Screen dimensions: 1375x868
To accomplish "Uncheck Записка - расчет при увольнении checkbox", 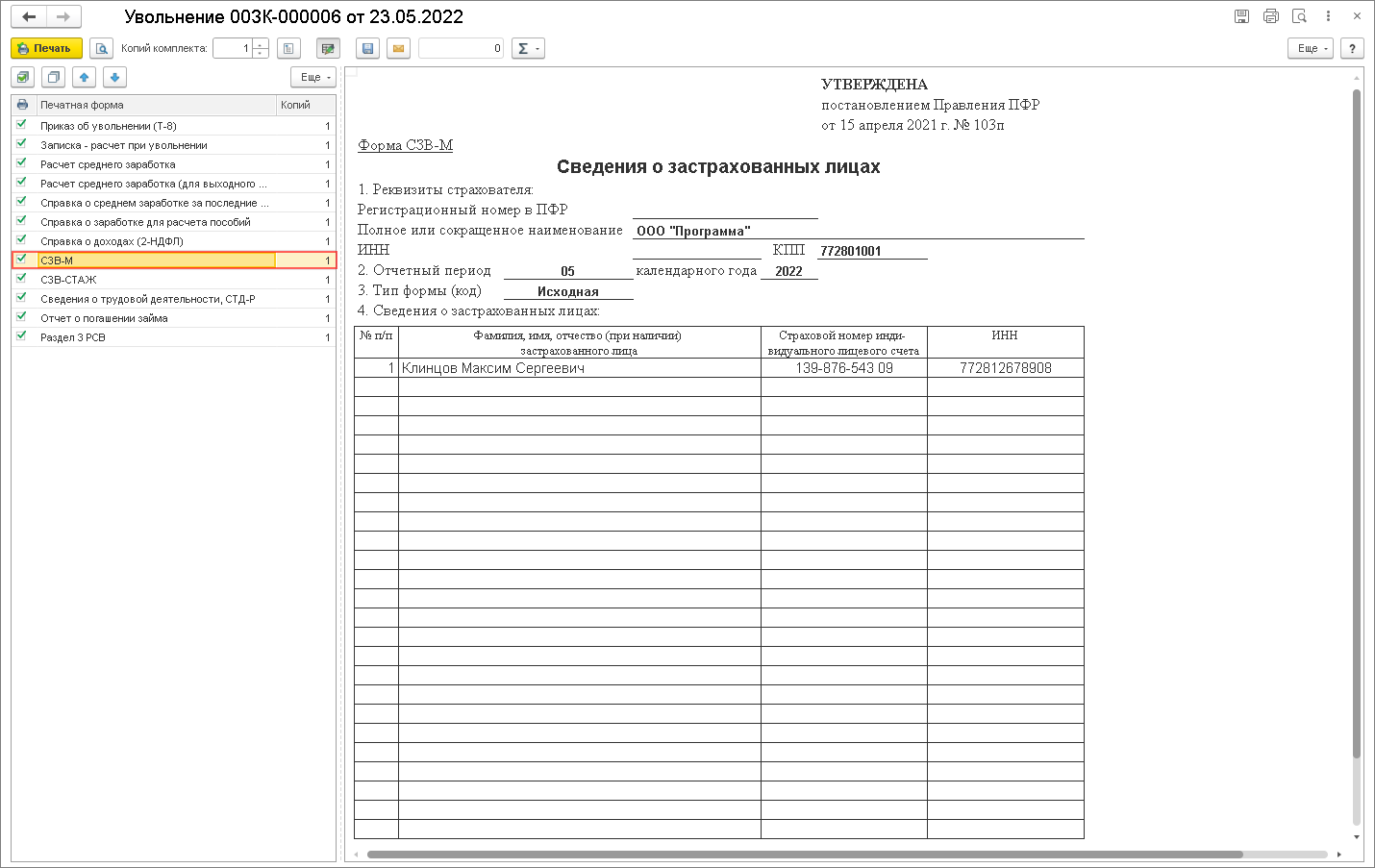I will pyautogui.click(x=21, y=144).
